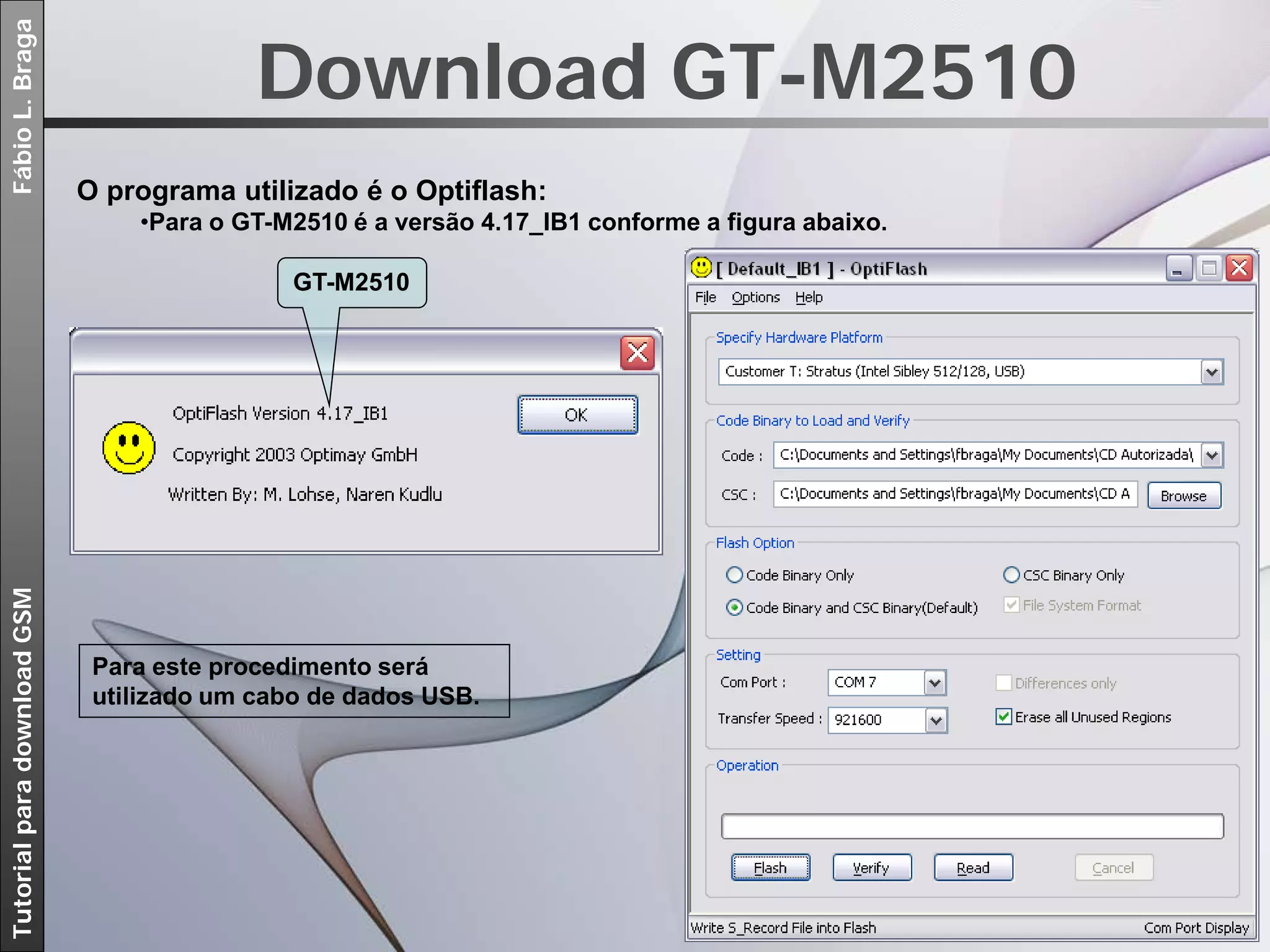Open the Code path dropdown arrow
1270x952 pixels.
click(x=1212, y=456)
